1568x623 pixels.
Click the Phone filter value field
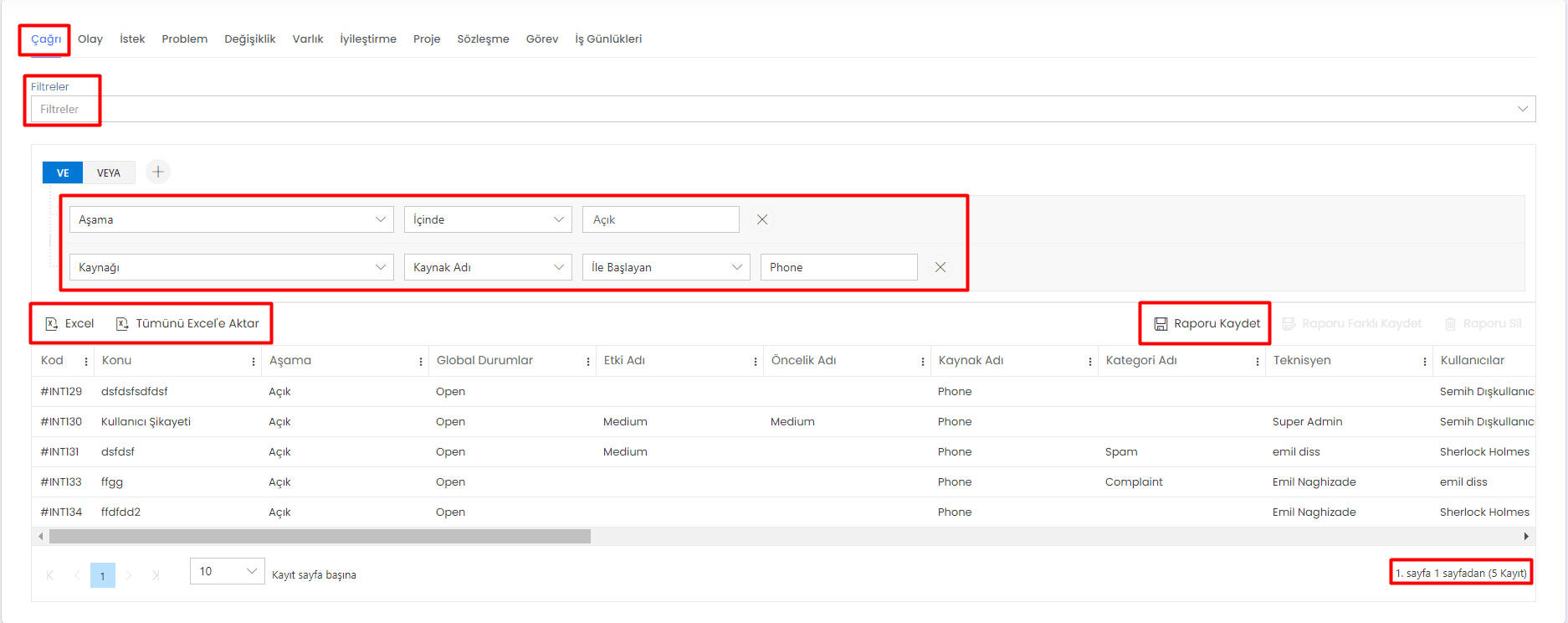(x=839, y=267)
